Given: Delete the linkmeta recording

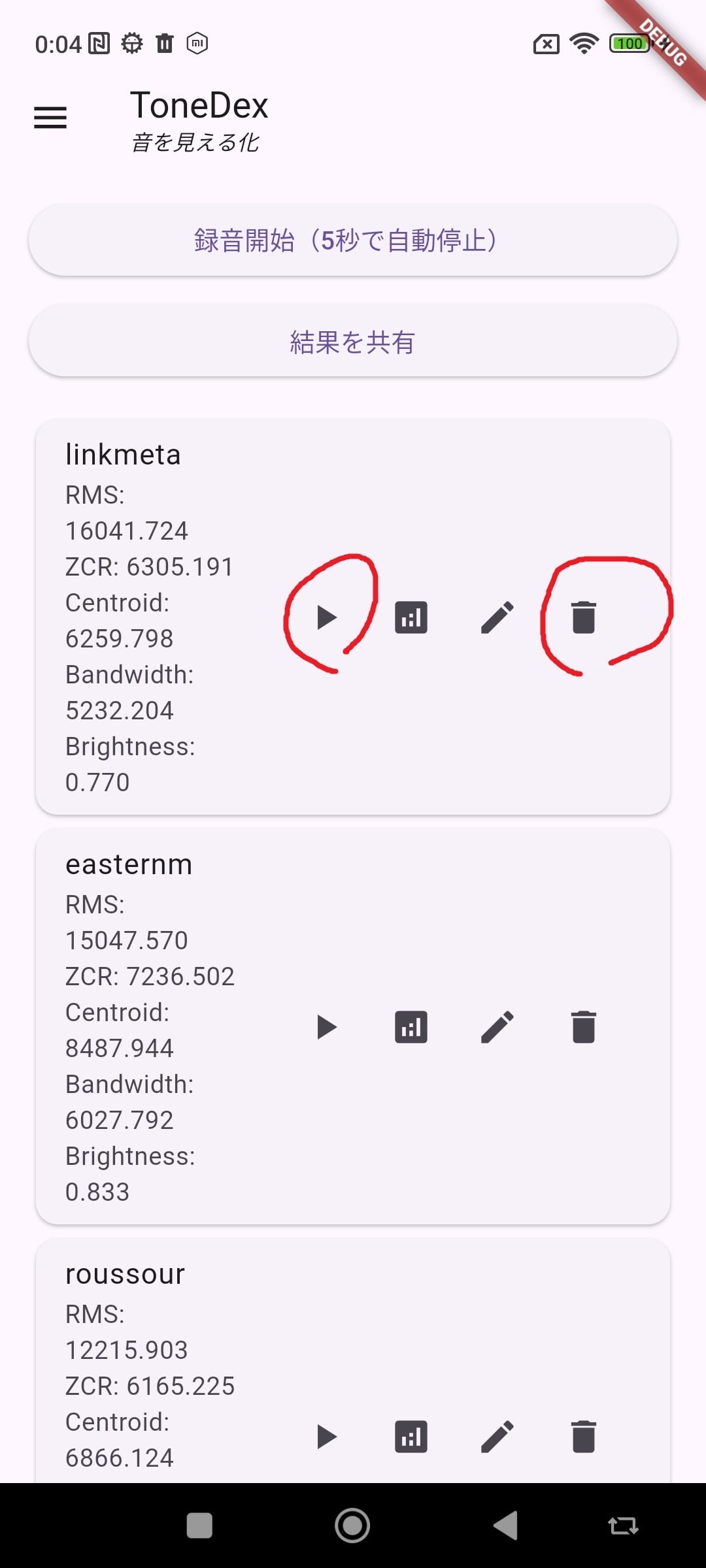Looking at the screenshot, I should 583,617.
